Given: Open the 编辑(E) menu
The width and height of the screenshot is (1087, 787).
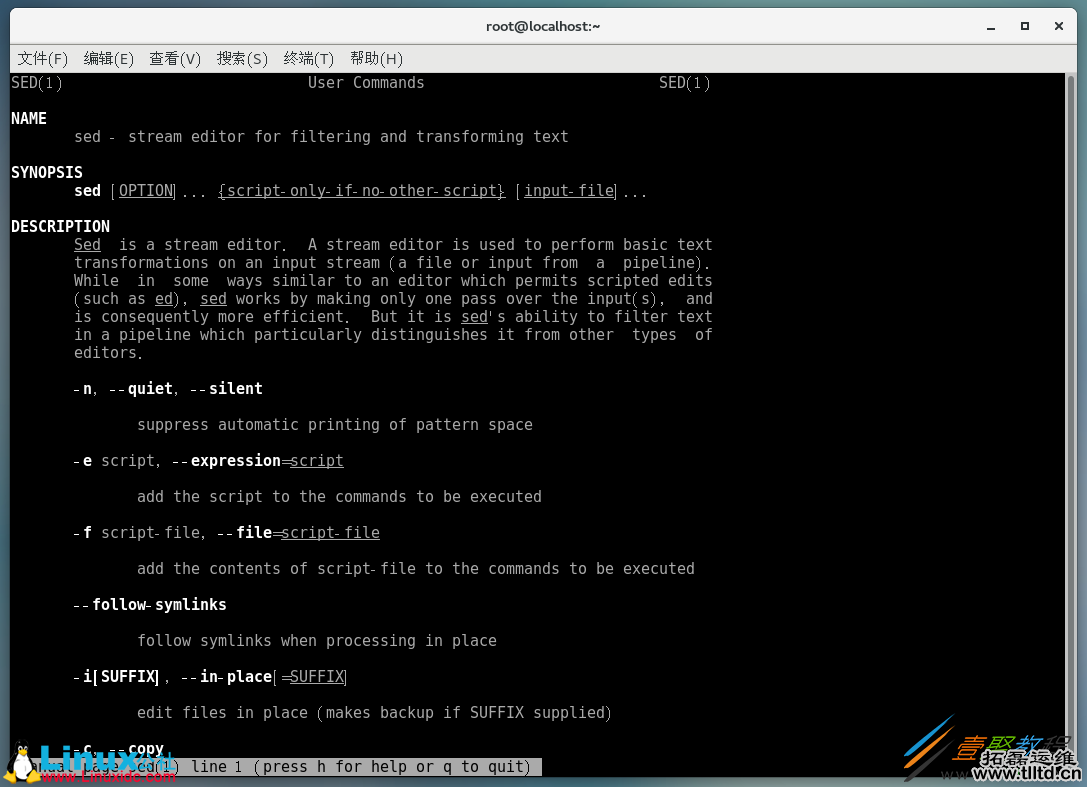Looking at the screenshot, I should point(108,59).
